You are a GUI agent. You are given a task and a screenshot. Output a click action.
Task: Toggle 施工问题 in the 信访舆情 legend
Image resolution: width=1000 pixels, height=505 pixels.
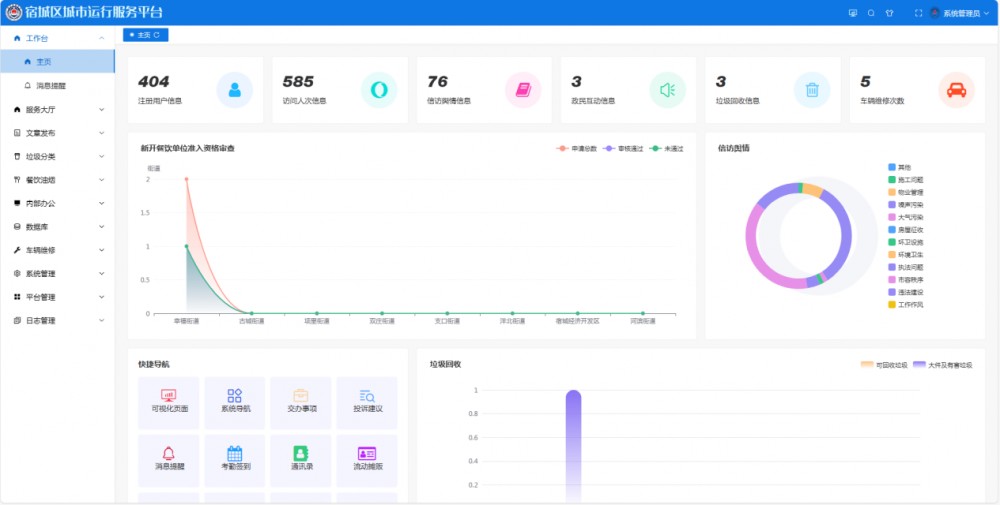(906, 180)
